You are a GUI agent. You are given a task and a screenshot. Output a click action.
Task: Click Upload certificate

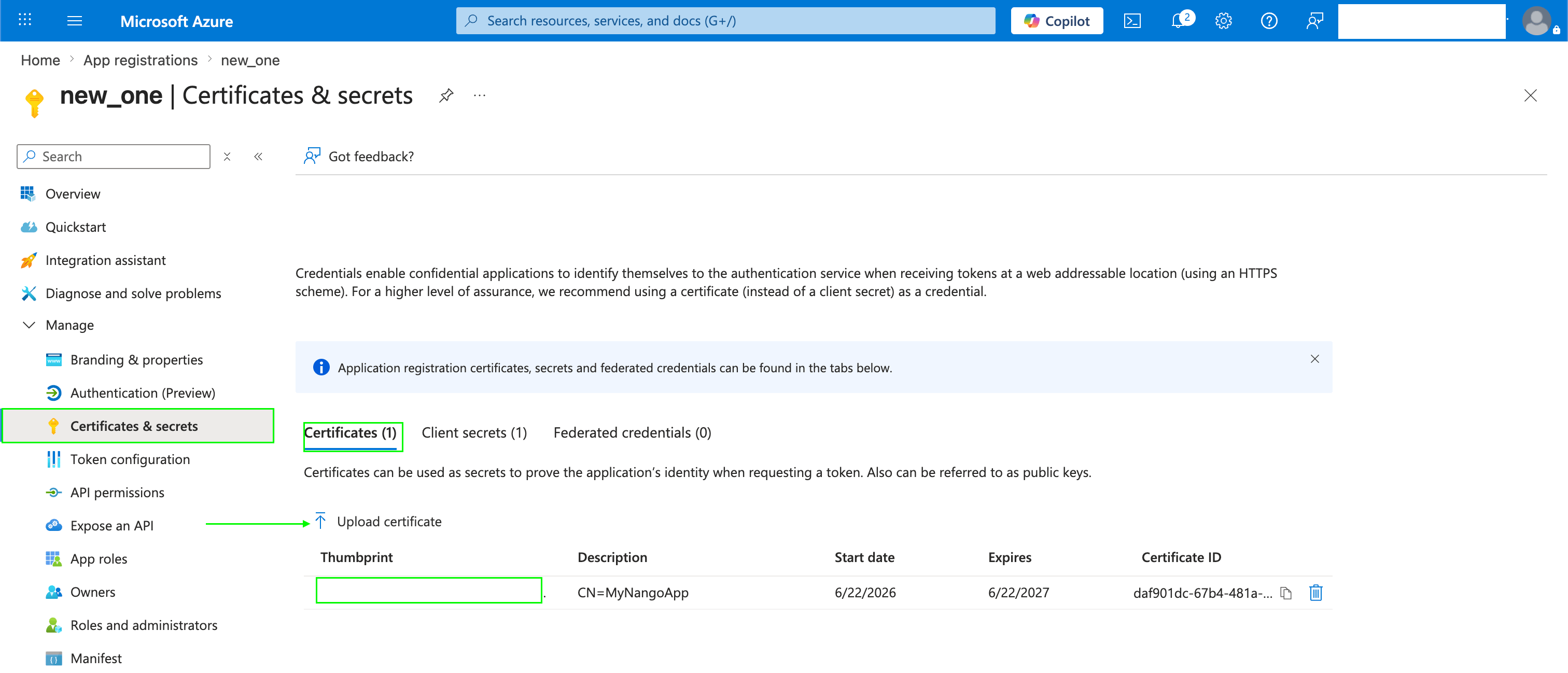379,522
